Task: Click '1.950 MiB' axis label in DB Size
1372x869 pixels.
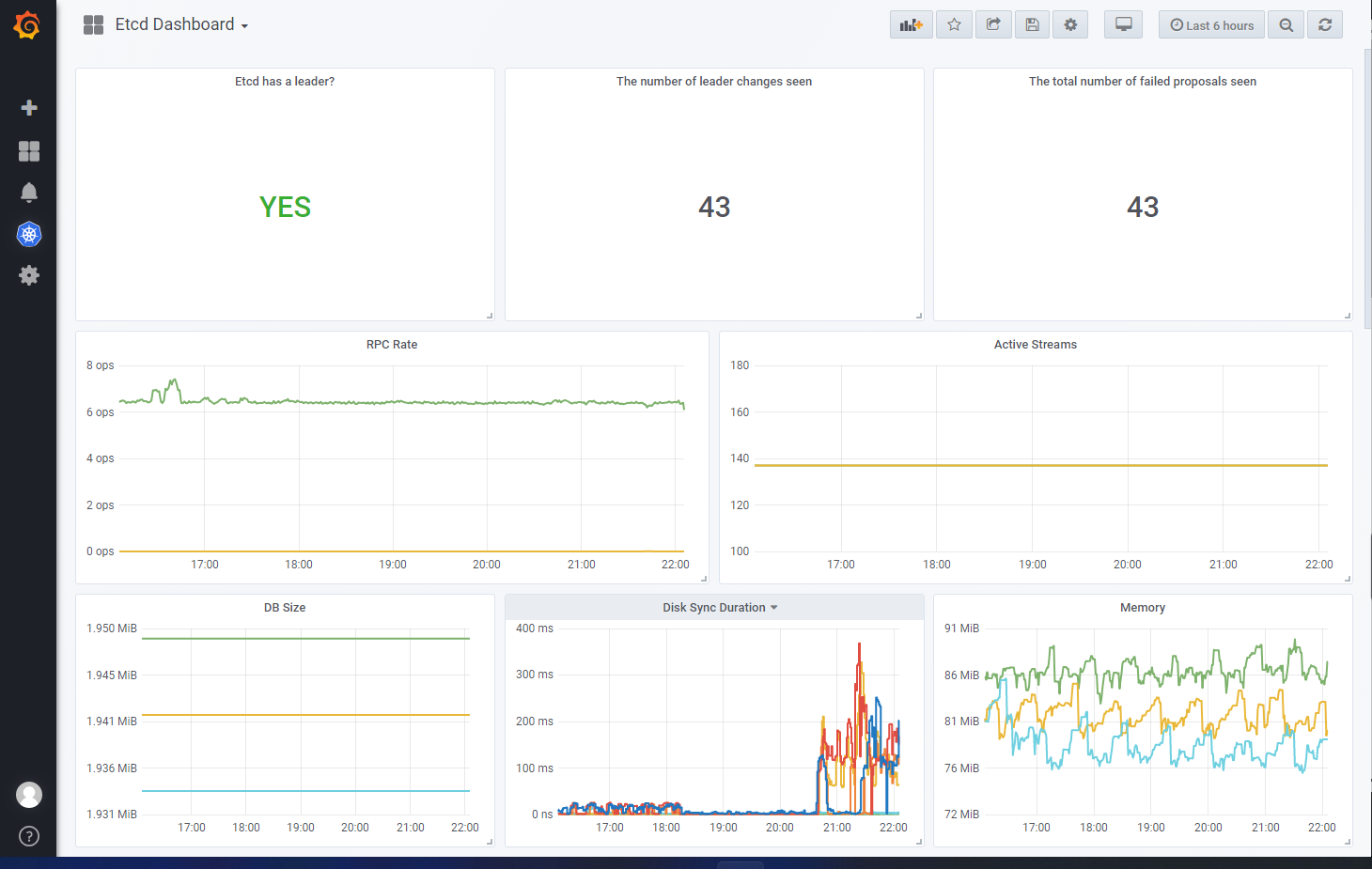Action: 112,628
